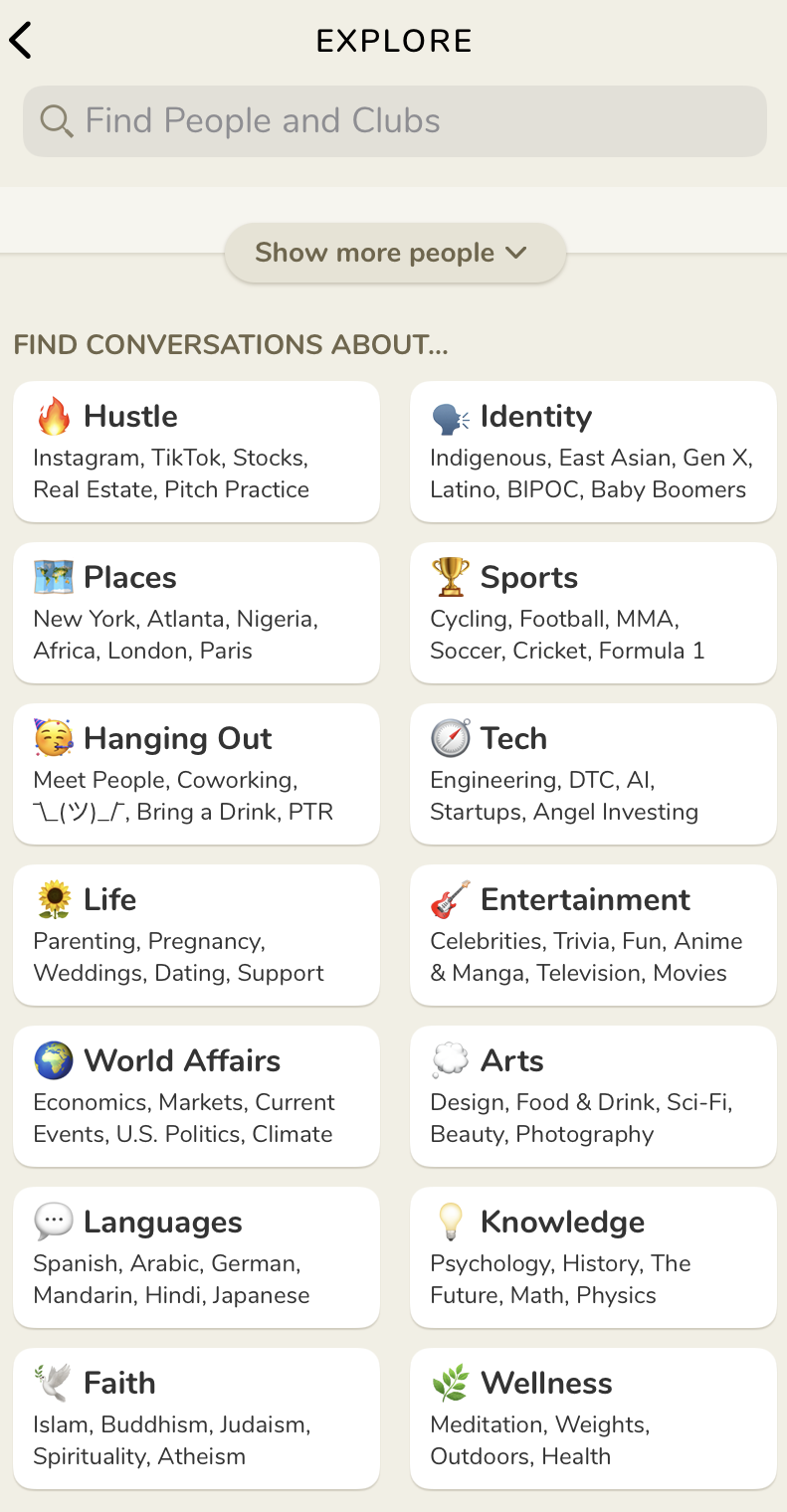Image resolution: width=787 pixels, height=1512 pixels.
Task: Tap the compass icon next to Tech
Action: pos(451,739)
